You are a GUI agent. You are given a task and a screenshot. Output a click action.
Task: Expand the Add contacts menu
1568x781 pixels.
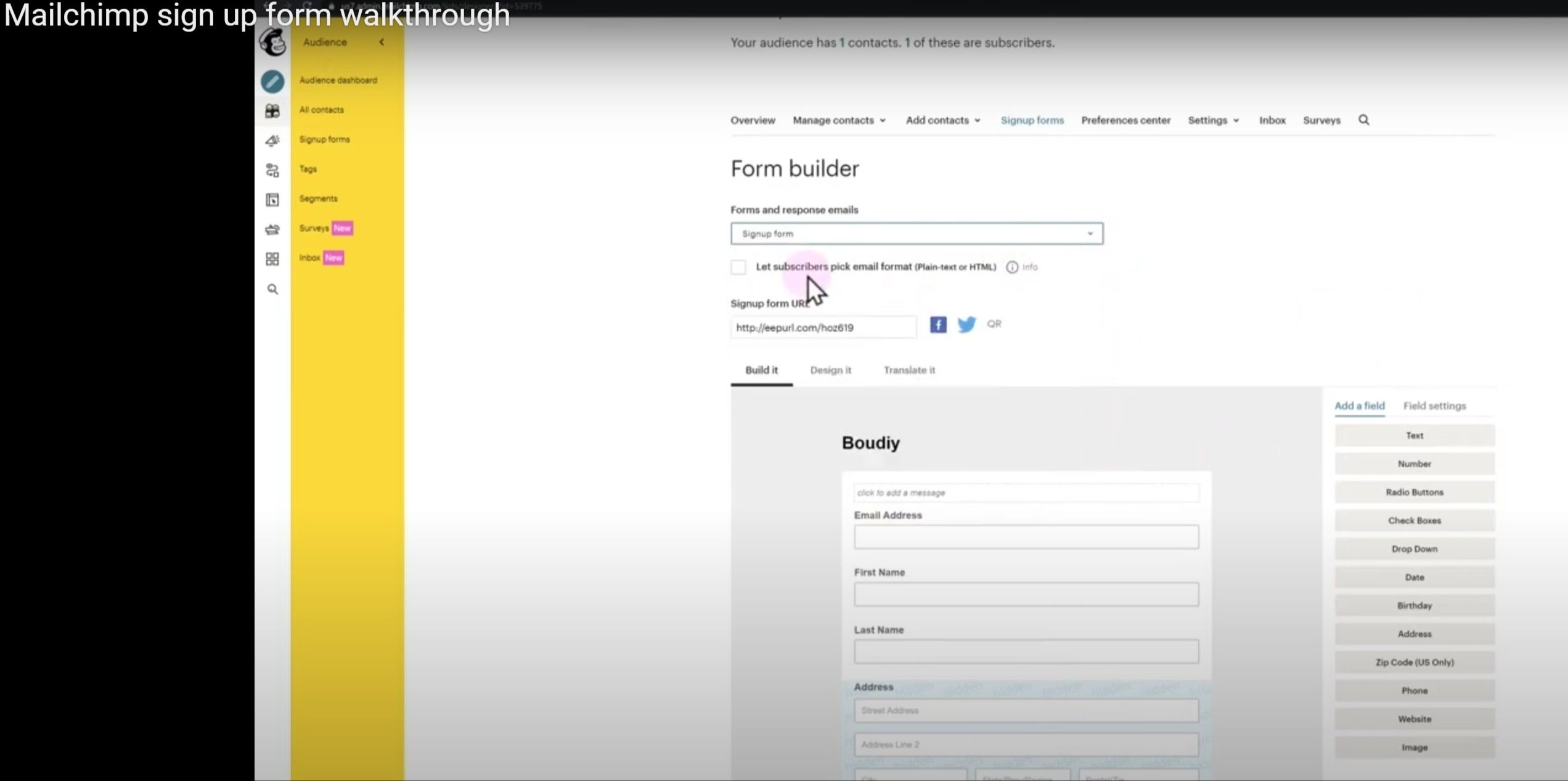943,120
